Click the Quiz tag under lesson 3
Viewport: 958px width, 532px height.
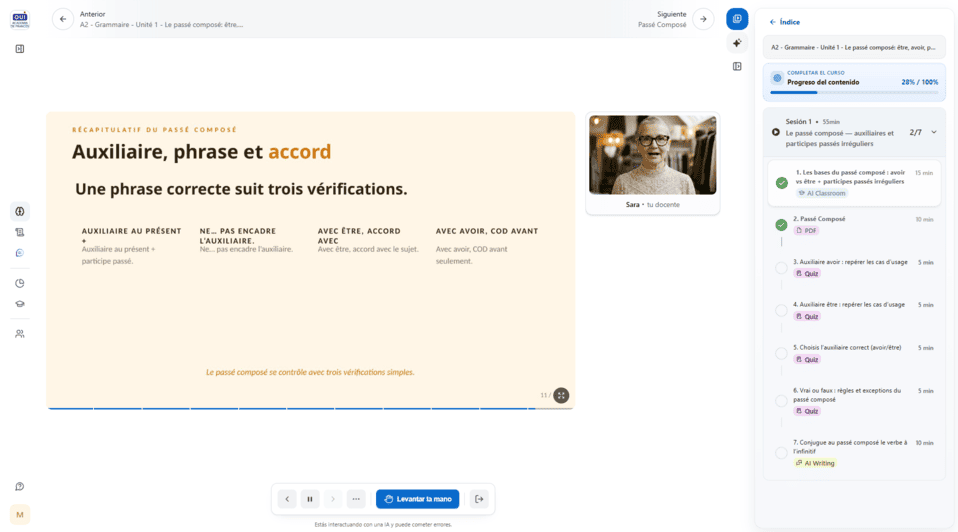[x=806, y=274]
